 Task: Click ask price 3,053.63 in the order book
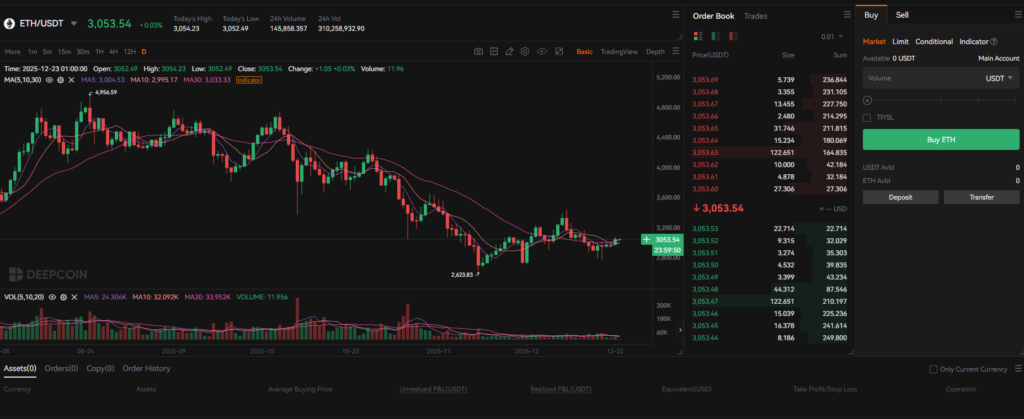click(705, 152)
